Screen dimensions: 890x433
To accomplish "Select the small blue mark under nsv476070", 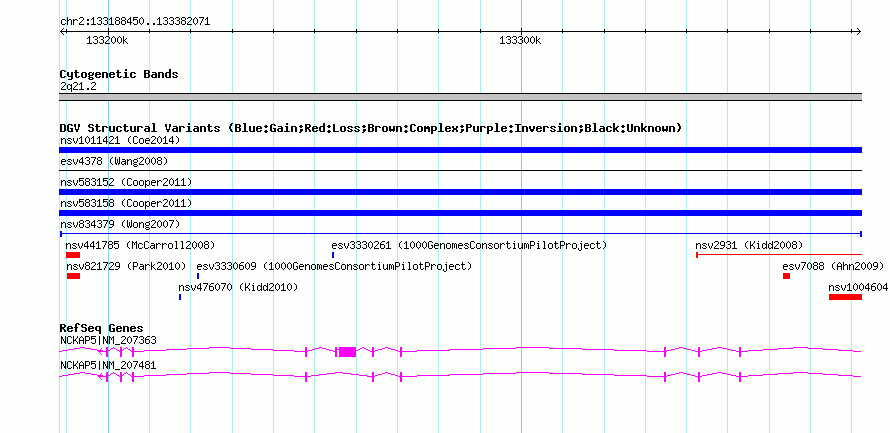I will [180, 297].
